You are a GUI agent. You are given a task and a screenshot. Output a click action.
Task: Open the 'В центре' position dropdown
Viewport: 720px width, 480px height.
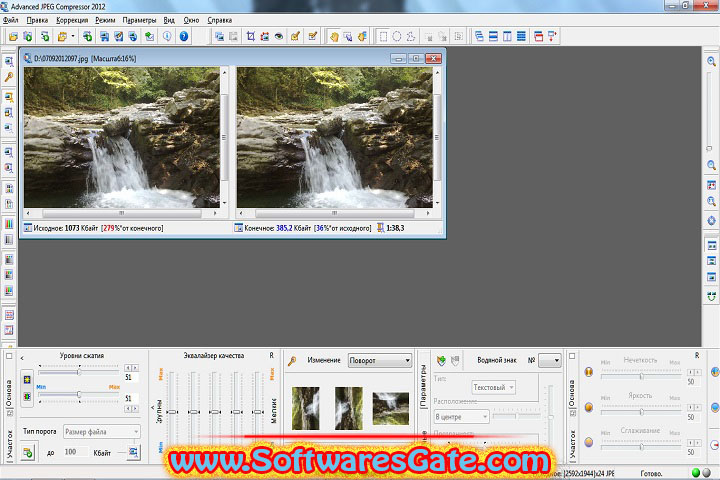tap(461, 417)
